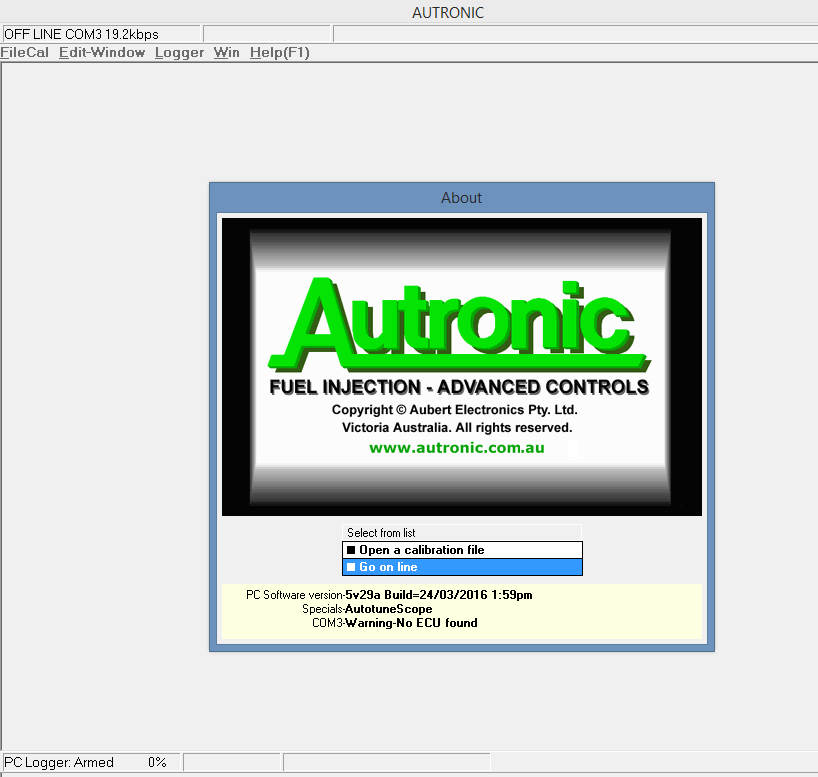
Task: Visit the www.autronic.com.au link
Action: click(457, 448)
